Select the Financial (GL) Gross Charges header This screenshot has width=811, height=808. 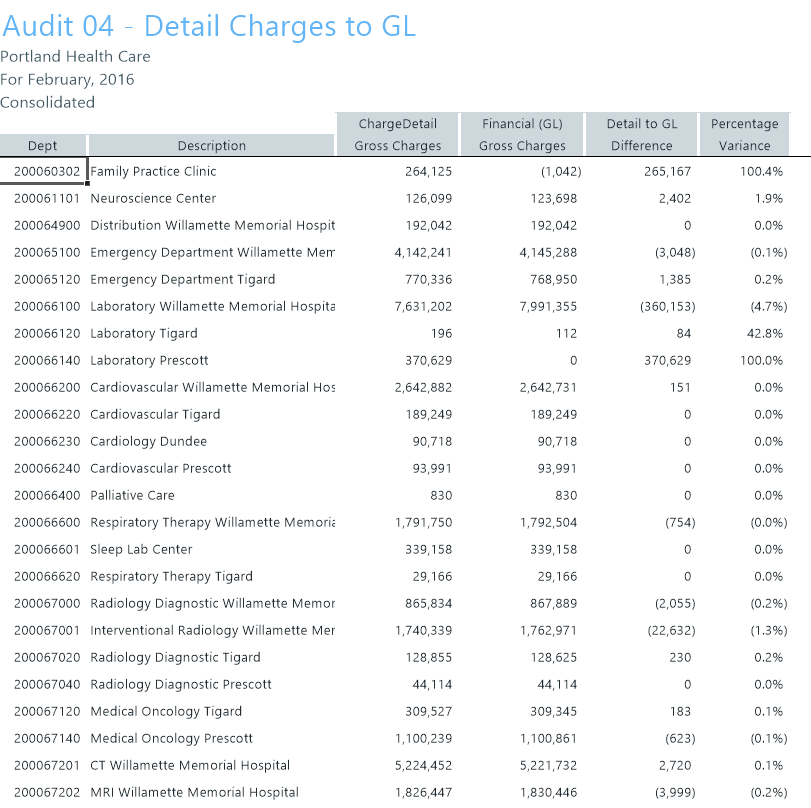pyautogui.click(x=522, y=135)
